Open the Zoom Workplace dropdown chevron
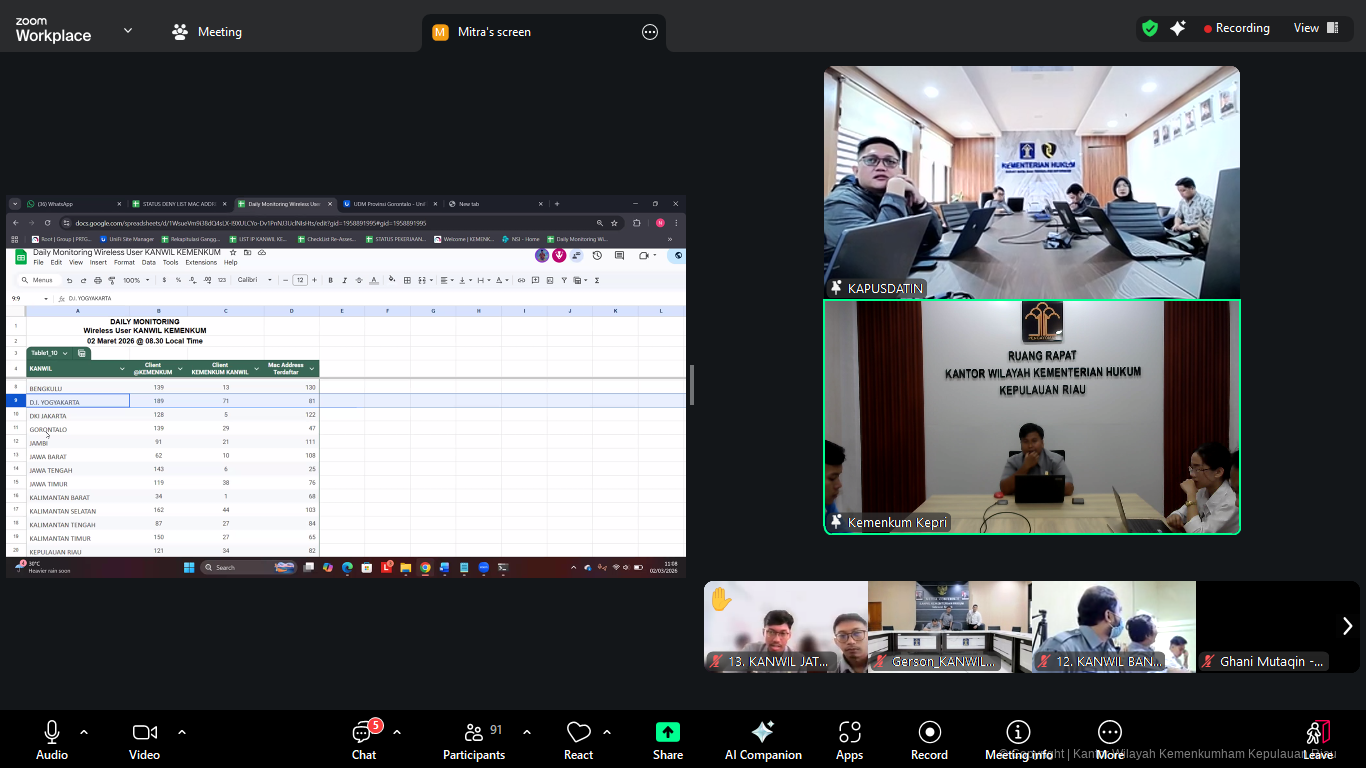This screenshot has height=768, width=1366. tap(128, 31)
